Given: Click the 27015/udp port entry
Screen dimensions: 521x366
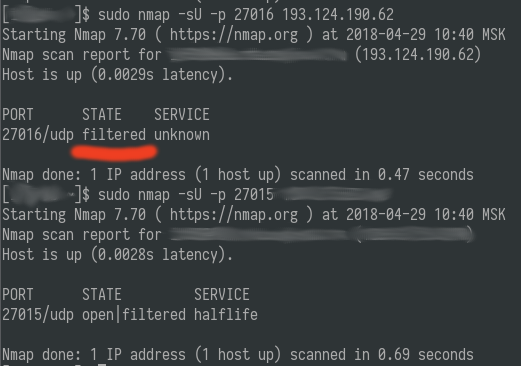Looking at the screenshot, I should click(38, 315).
